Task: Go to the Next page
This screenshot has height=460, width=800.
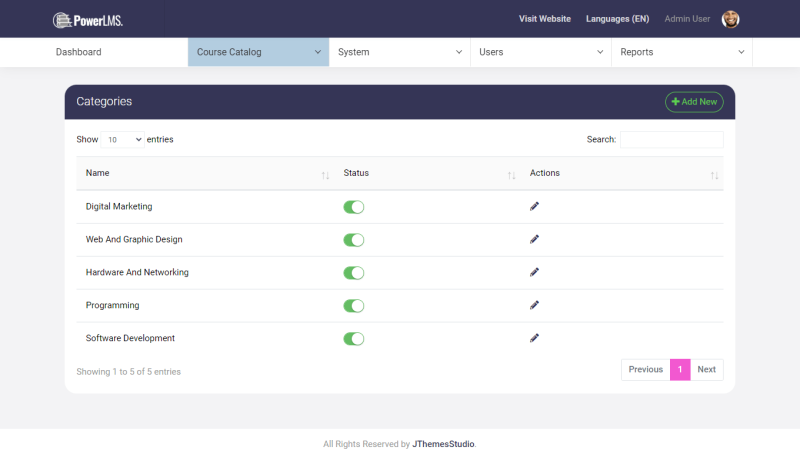Action: 707,370
